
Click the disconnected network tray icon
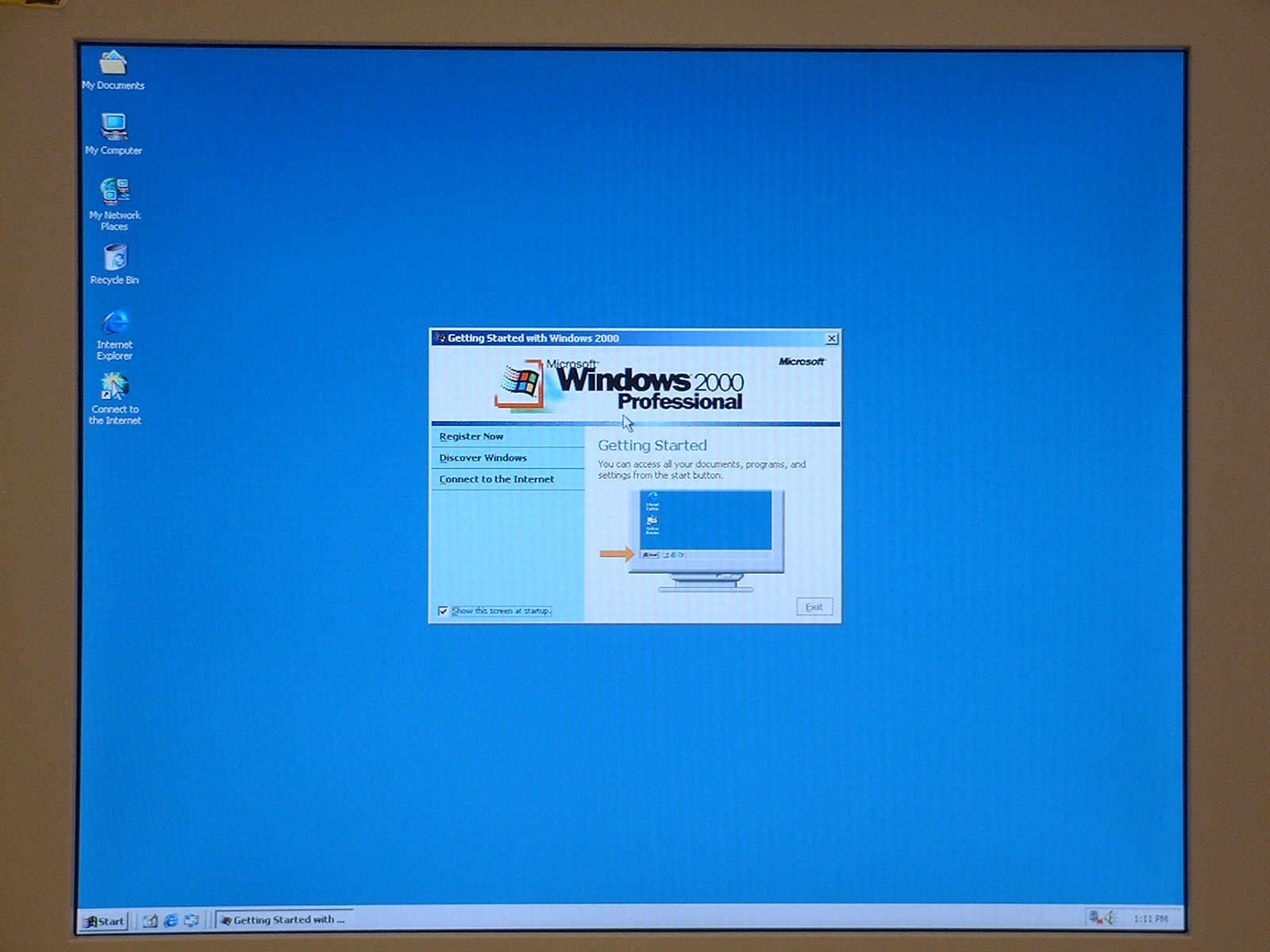pos(1095,918)
